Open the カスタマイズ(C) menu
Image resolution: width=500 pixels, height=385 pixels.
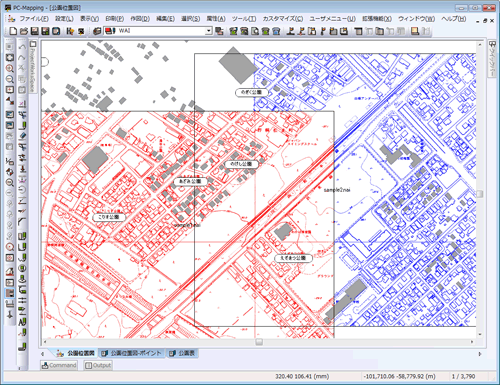[x=283, y=18]
